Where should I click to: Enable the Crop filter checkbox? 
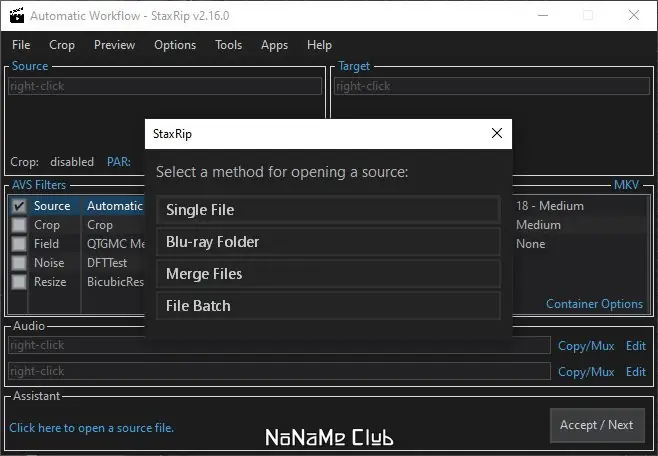pyautogui.click(x=19, y=225)
